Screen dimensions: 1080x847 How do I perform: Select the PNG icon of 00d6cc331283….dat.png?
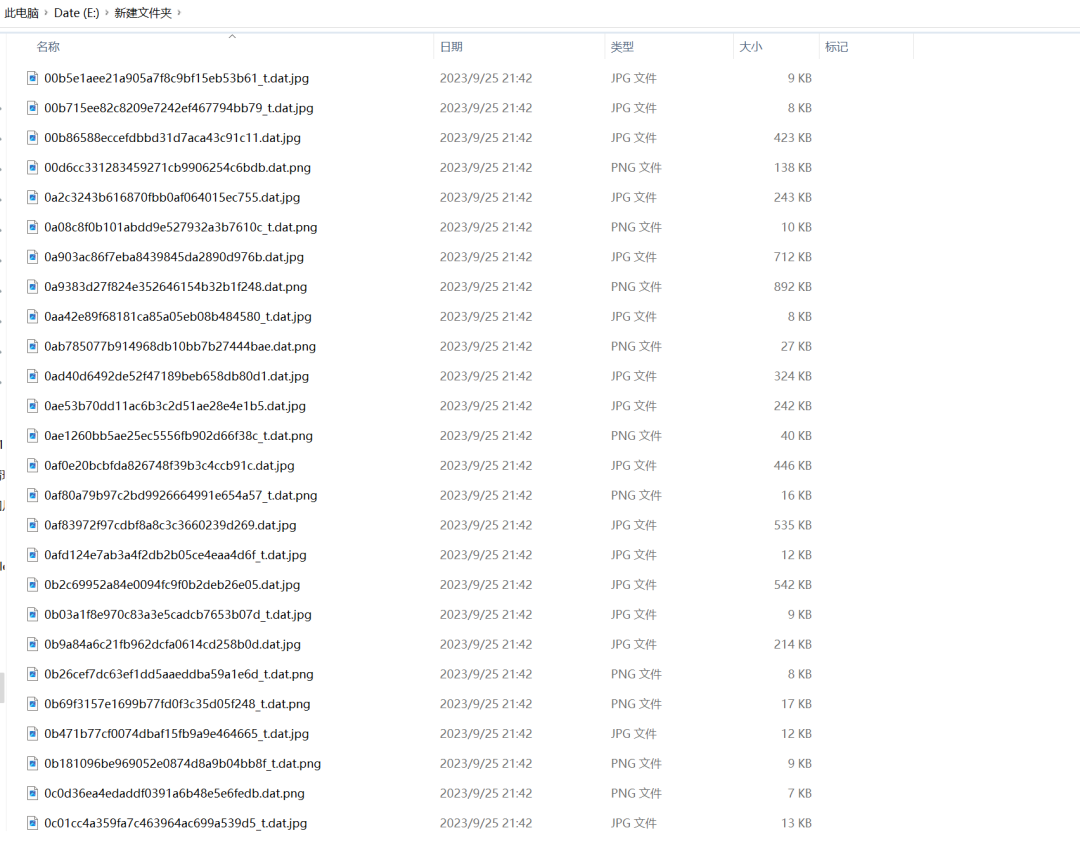point(32,167)
